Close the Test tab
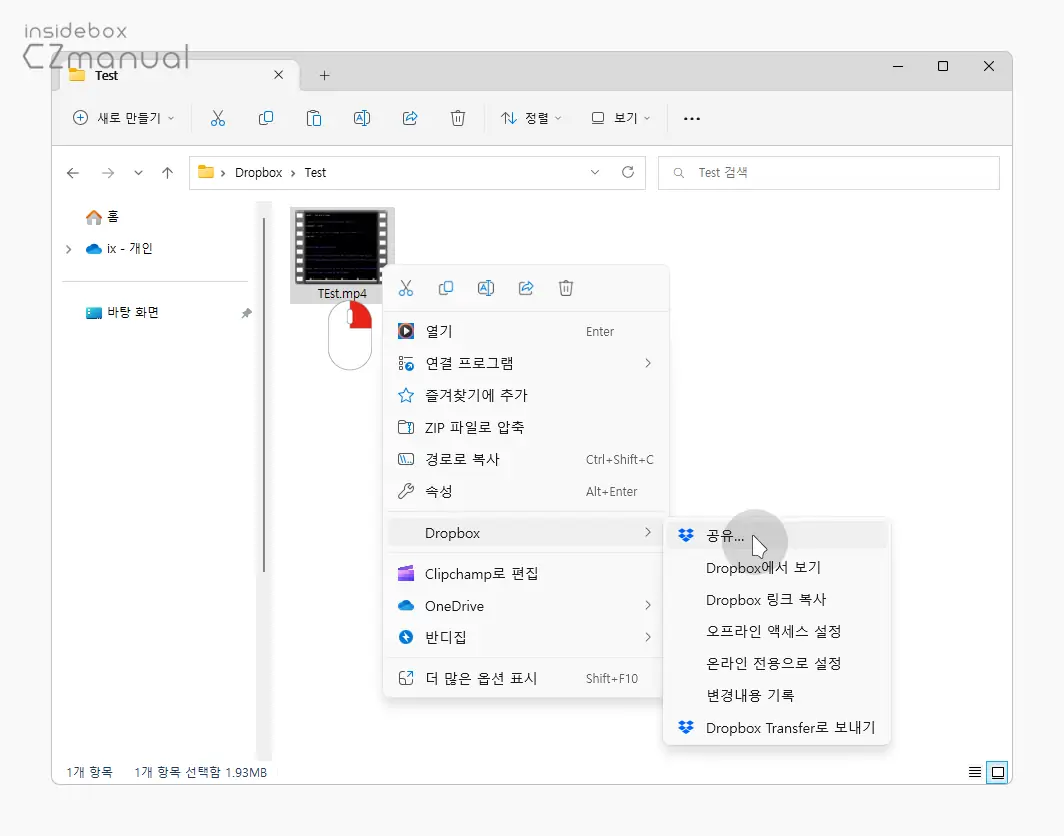The height and width of the screenshot is (836, 1064). [x=278, y=75]
